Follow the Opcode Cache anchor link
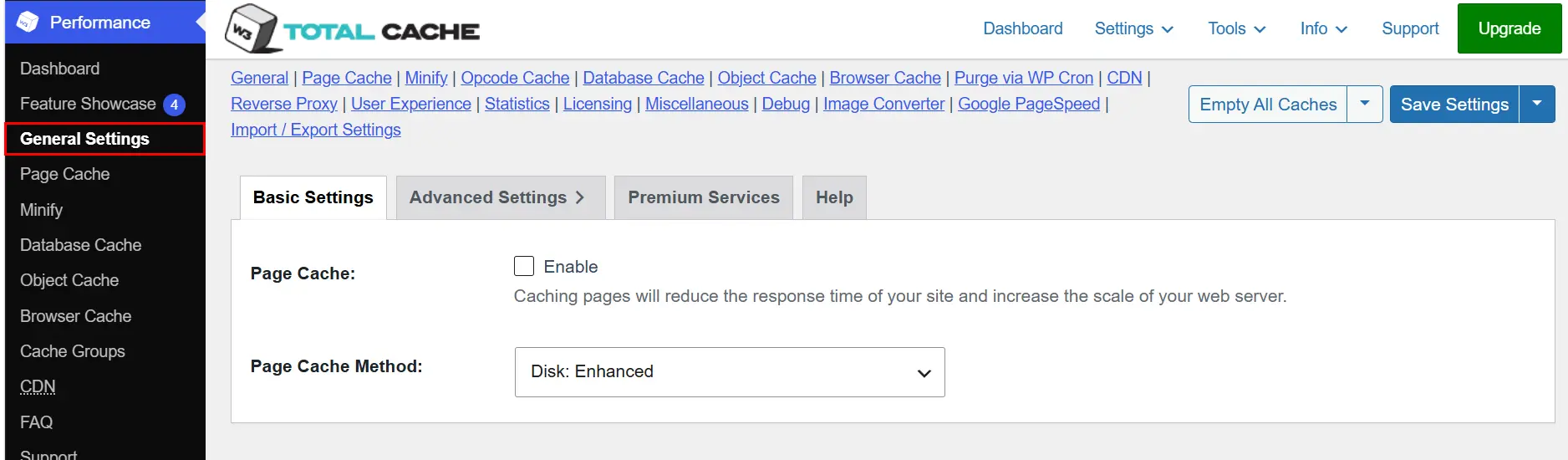 click(515, 78)
